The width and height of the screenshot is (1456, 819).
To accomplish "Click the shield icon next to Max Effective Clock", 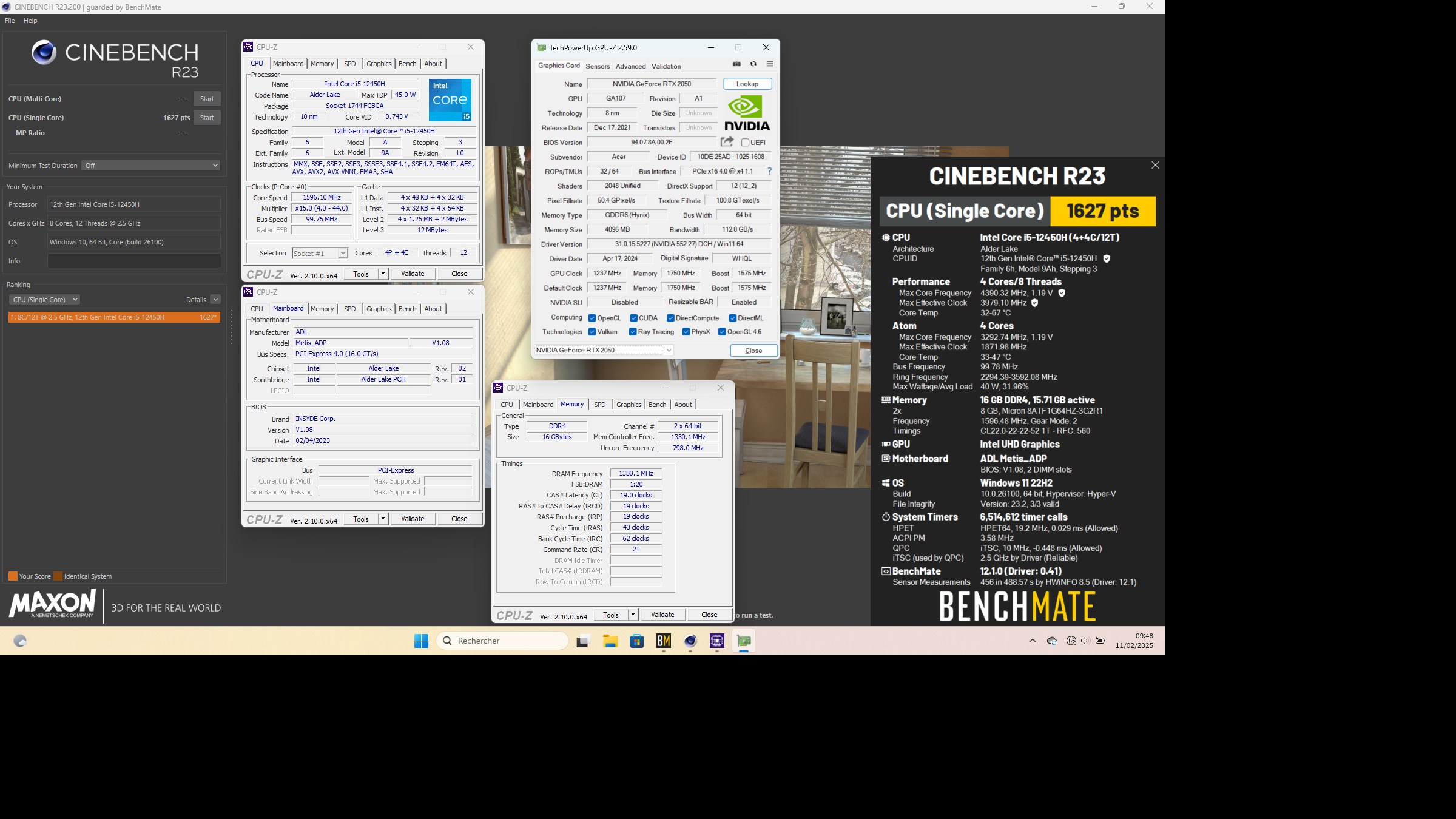I will tap(1035, 303).
